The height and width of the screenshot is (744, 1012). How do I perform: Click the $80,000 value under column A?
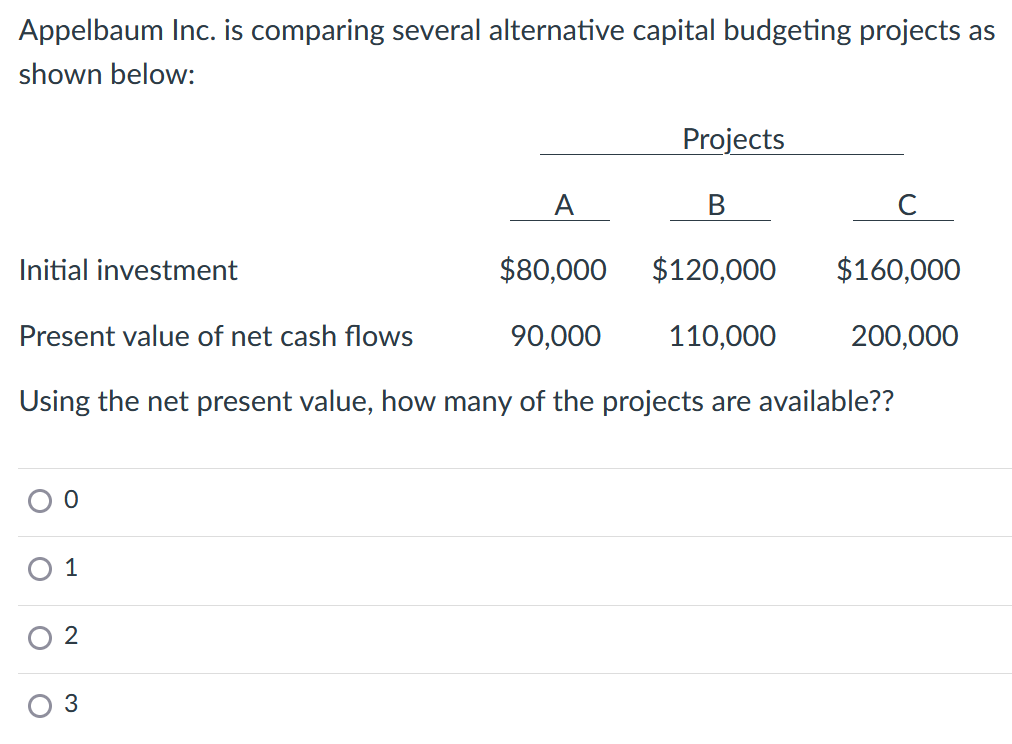coord(553,270)
